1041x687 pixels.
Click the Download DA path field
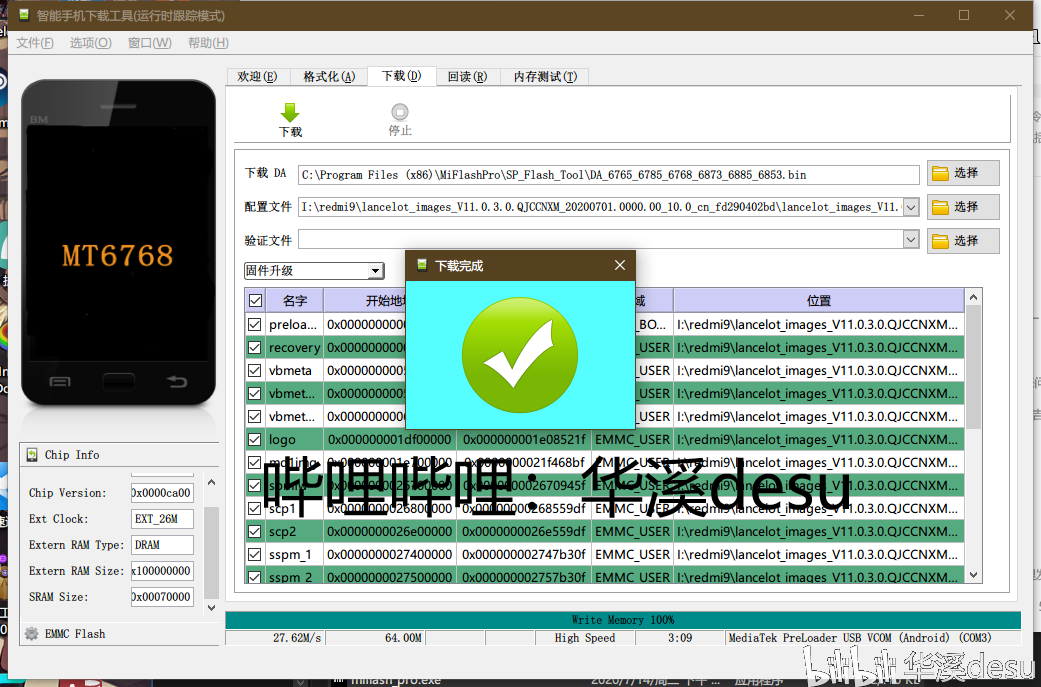point(609,175)
